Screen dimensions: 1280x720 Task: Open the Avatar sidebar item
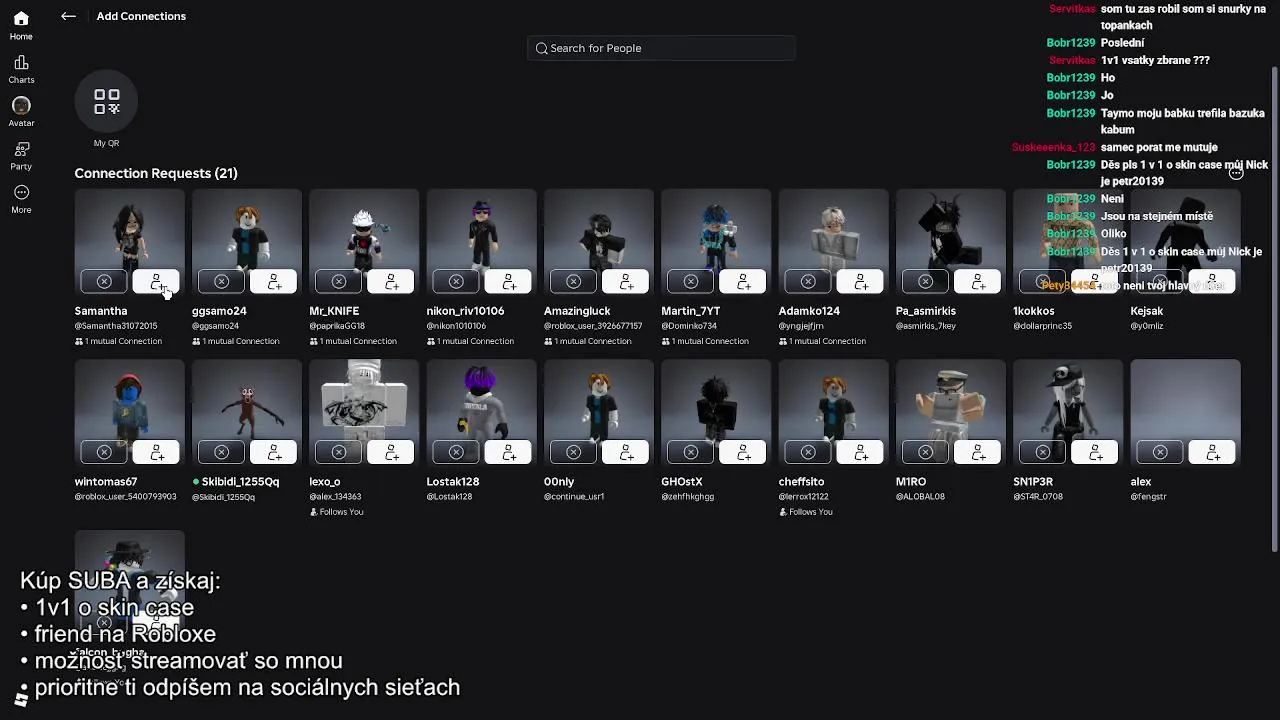(x=21, y=112)
